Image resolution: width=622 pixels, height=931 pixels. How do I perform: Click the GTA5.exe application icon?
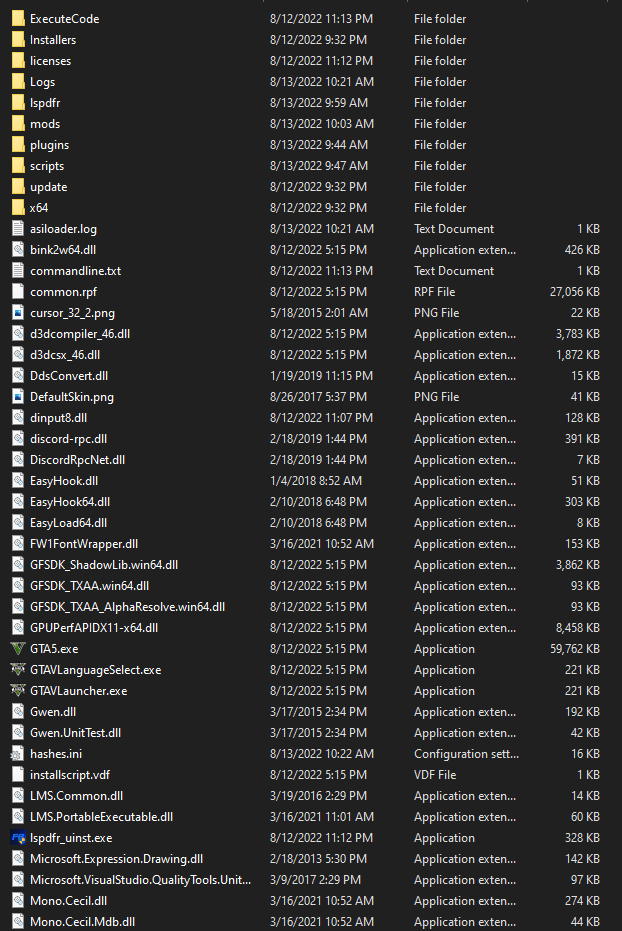click(x=18, y=649)
